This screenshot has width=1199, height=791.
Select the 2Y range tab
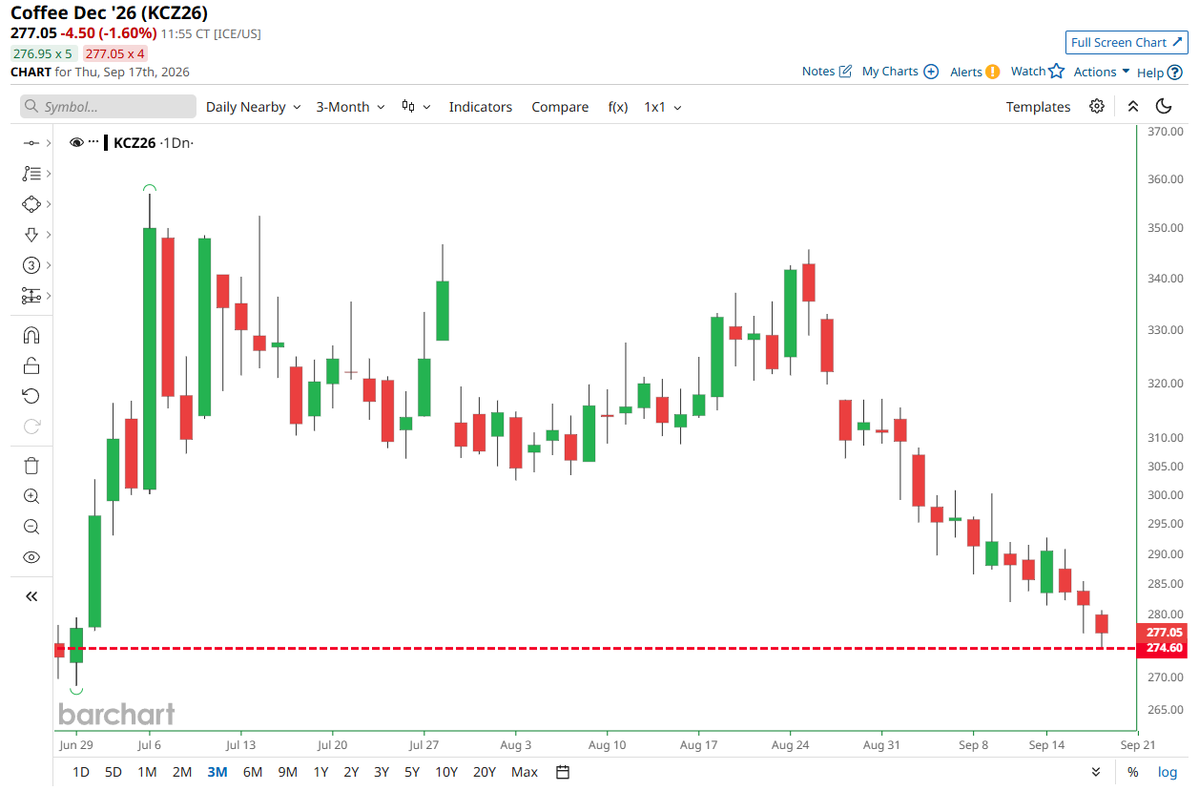pyautogui.click(x=351, y=772)
